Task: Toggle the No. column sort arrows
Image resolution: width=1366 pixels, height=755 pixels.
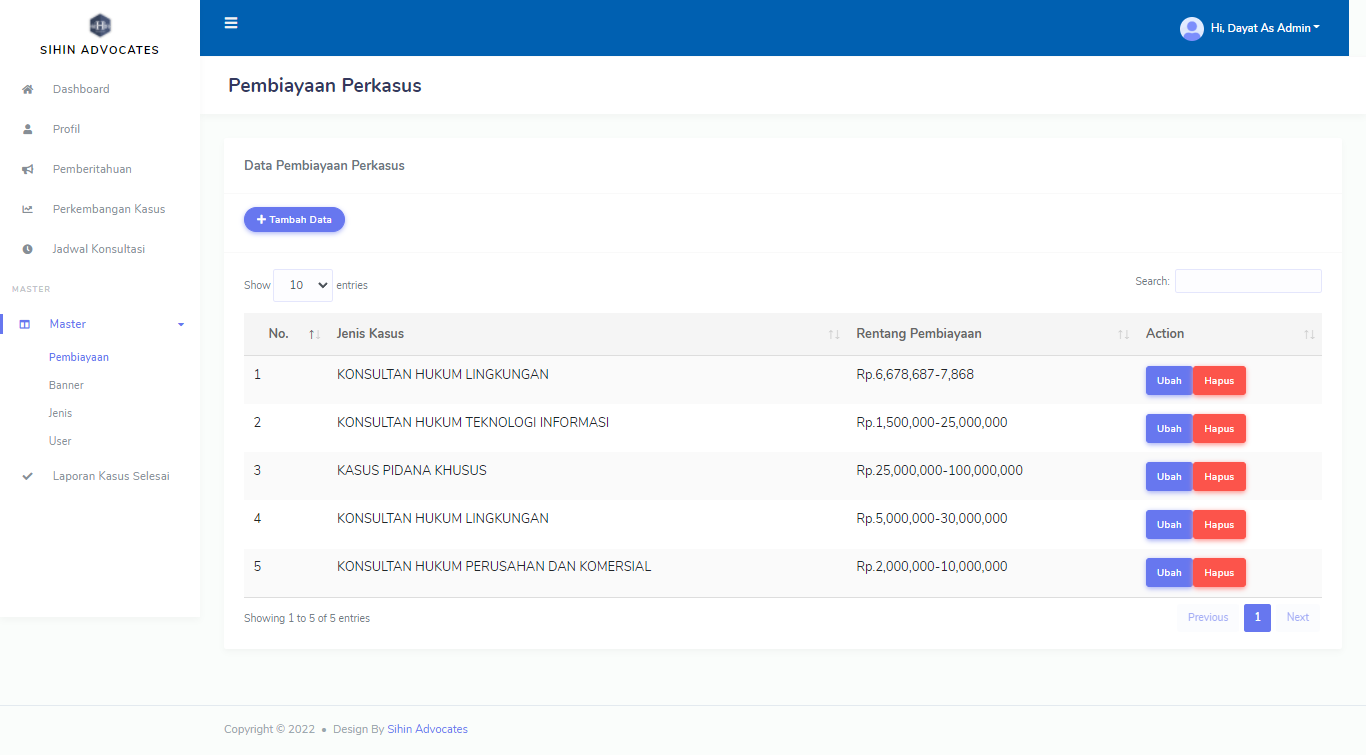Action: tap(313, 333)
